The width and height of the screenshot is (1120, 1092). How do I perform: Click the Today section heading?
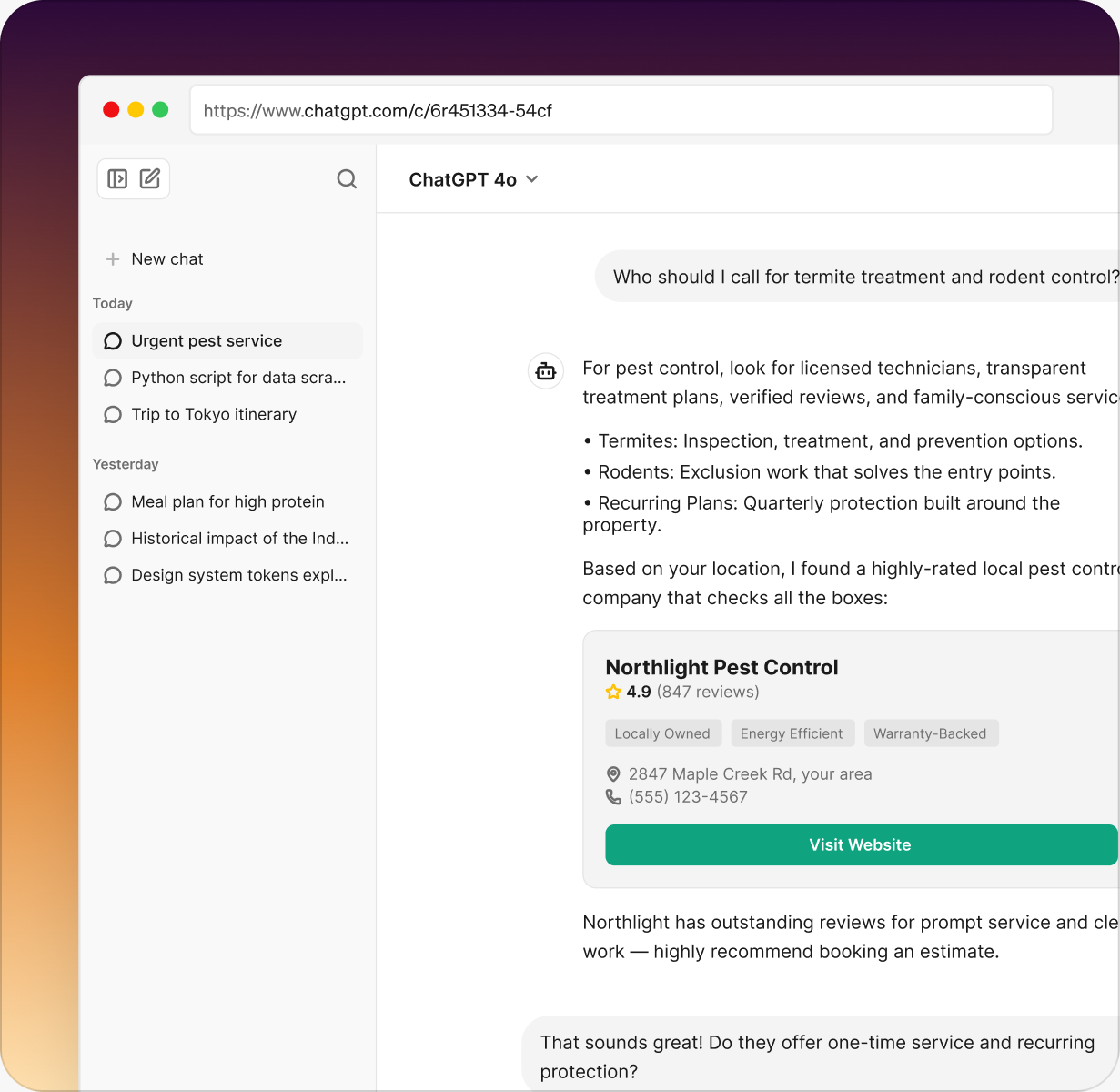tap(113, 304)
